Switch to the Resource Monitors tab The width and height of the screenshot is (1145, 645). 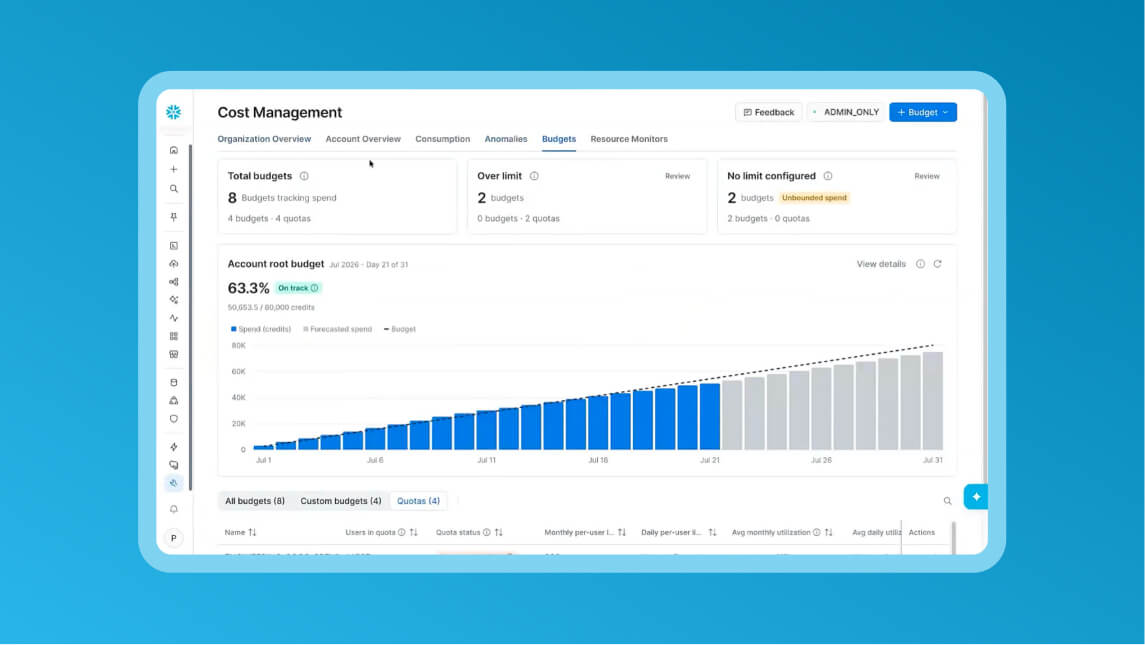629,139
